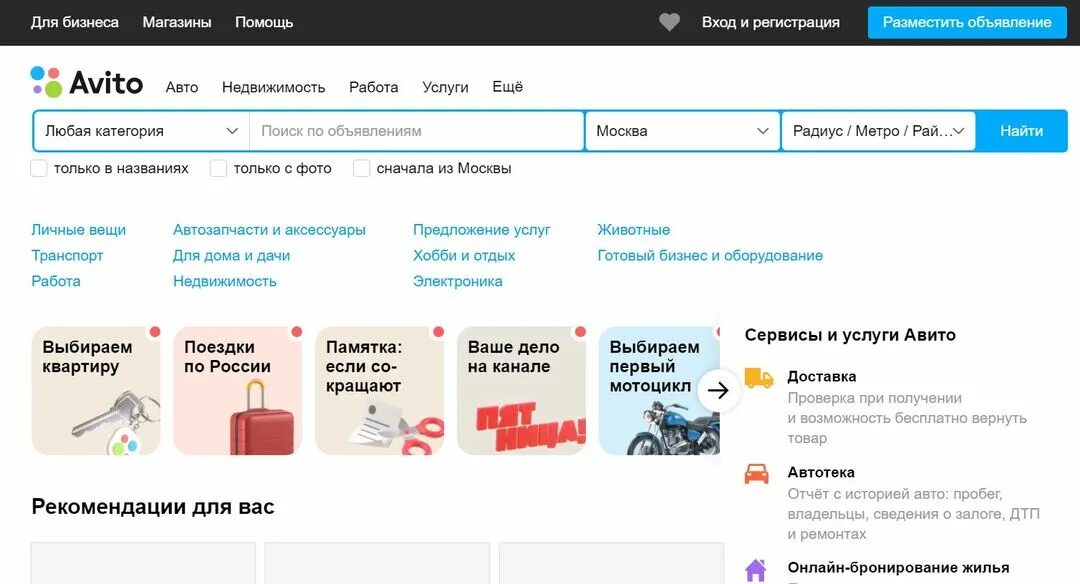Click 'Онлайн-бронирование жилья' service title
This screenshot has height=584, width=1080.
coord(898,568)
